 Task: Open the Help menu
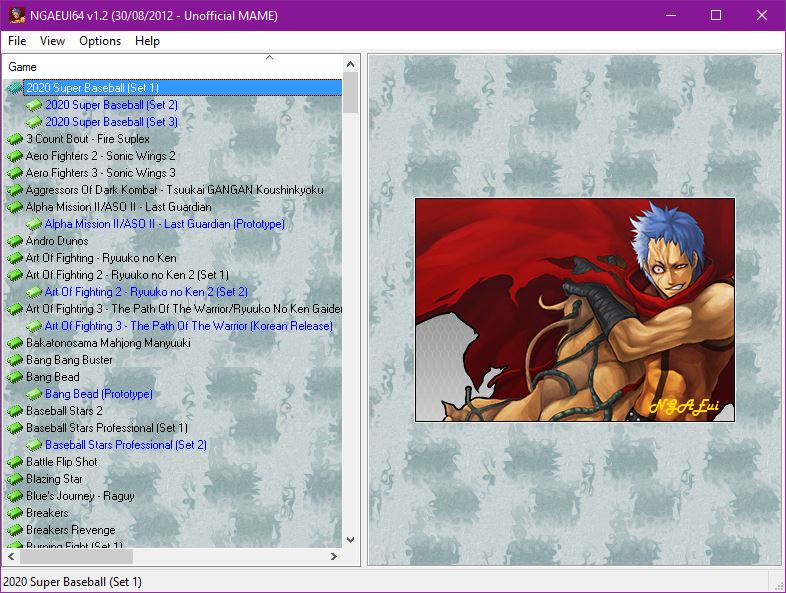(x=147, y=41)
